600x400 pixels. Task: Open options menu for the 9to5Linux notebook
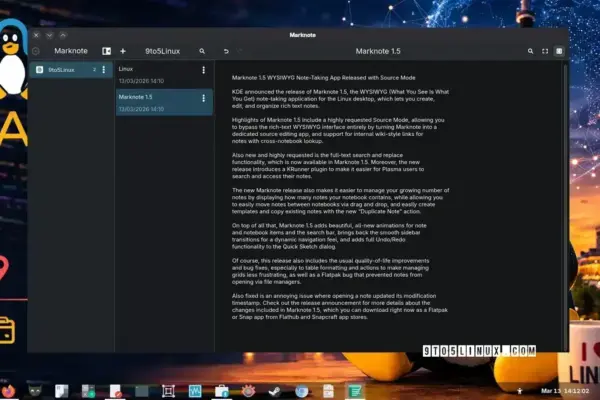pyautogui.click(x=104, y=70)
